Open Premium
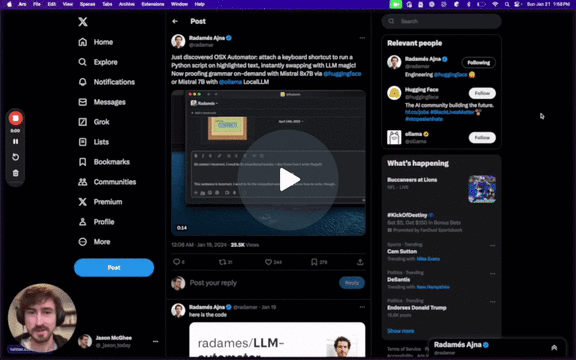Image resolution: width=576 pixels, height=360 pixels. [x=100, y=202]
